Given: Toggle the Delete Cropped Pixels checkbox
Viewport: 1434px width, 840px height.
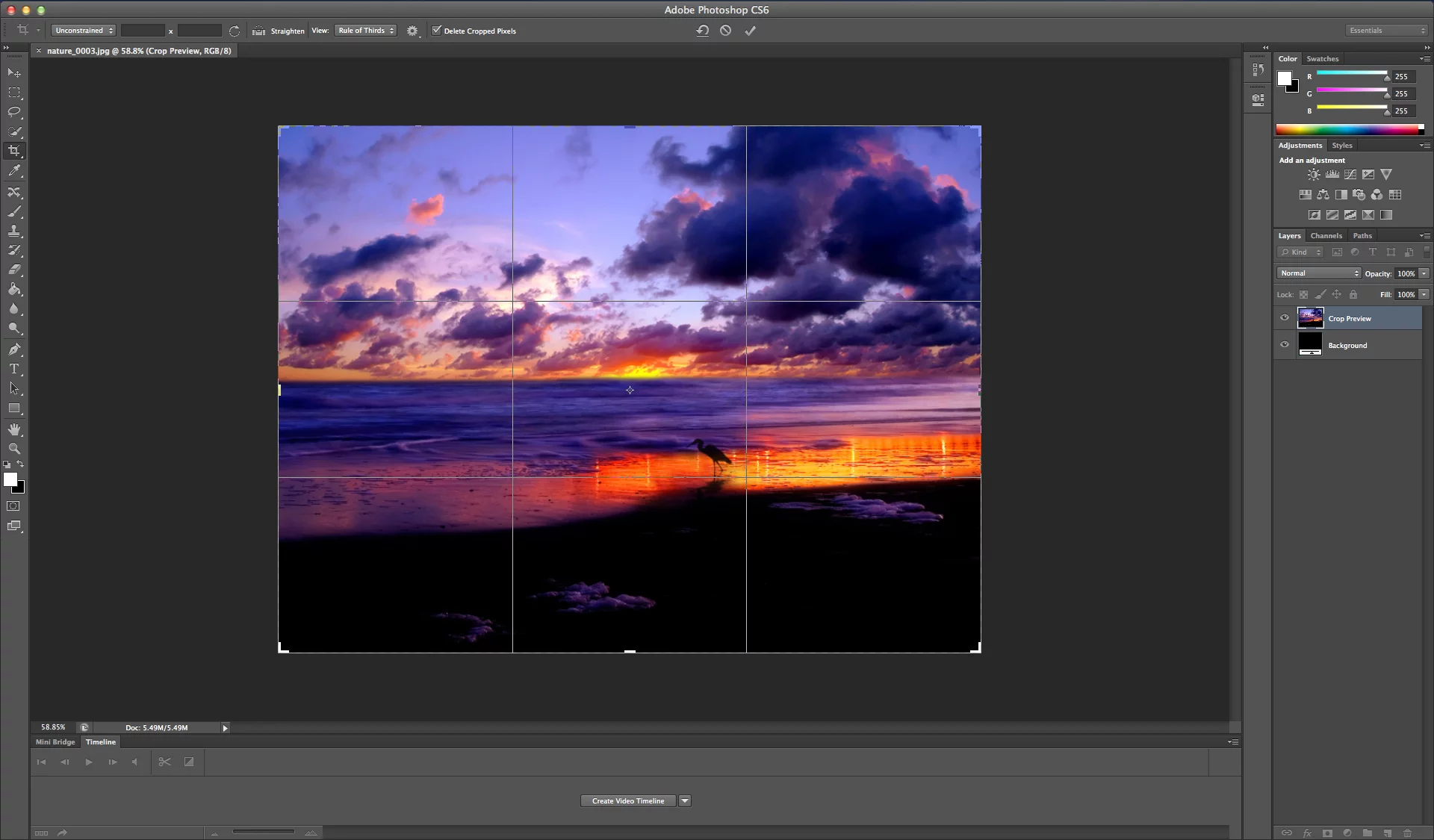Looking at the screenshot, I should click(438, 31).
